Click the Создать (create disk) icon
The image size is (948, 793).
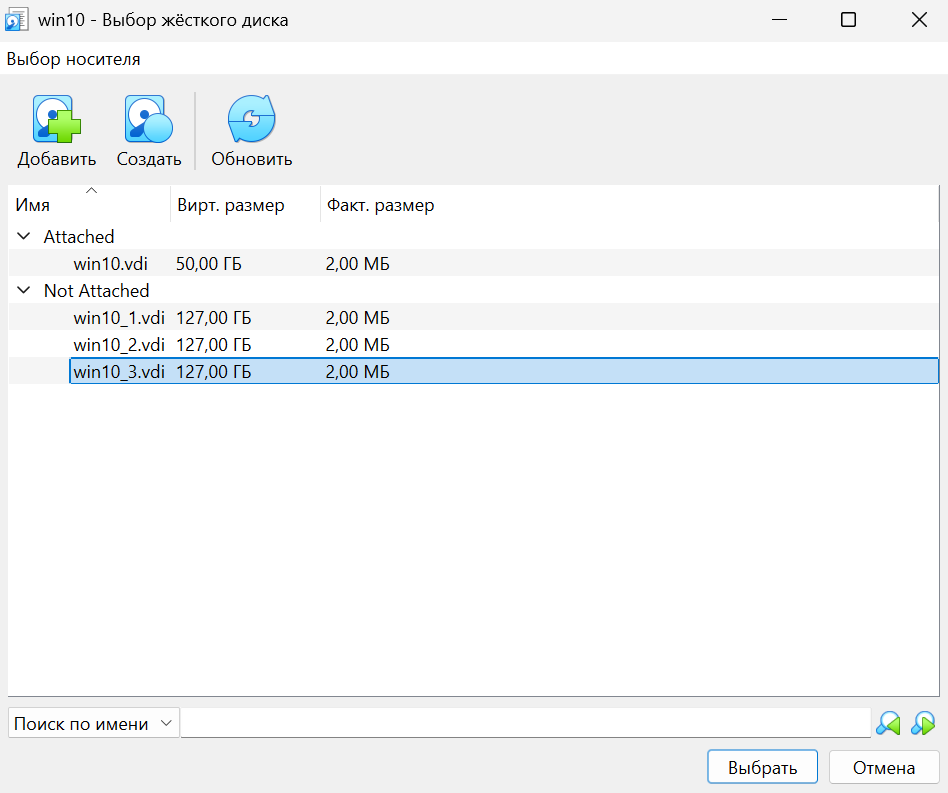tap(149, 119)
